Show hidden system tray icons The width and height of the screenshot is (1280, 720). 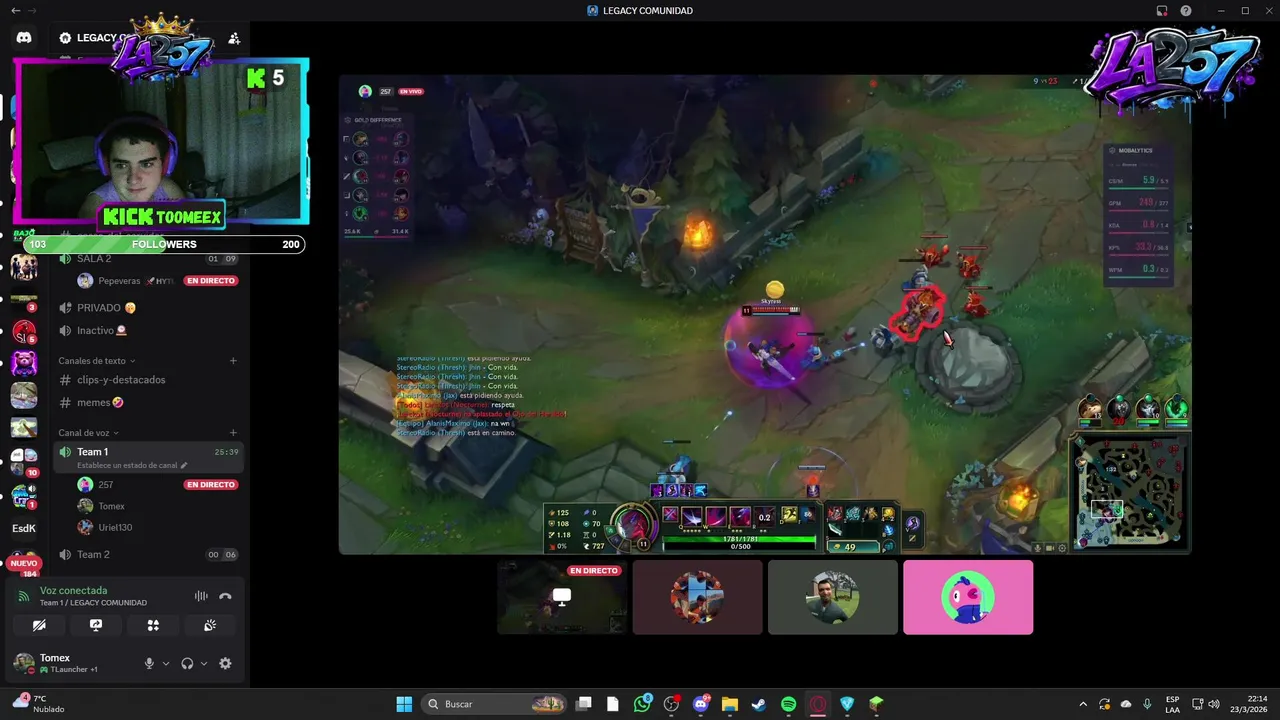pyautogui.click(x=1083, y=704)
